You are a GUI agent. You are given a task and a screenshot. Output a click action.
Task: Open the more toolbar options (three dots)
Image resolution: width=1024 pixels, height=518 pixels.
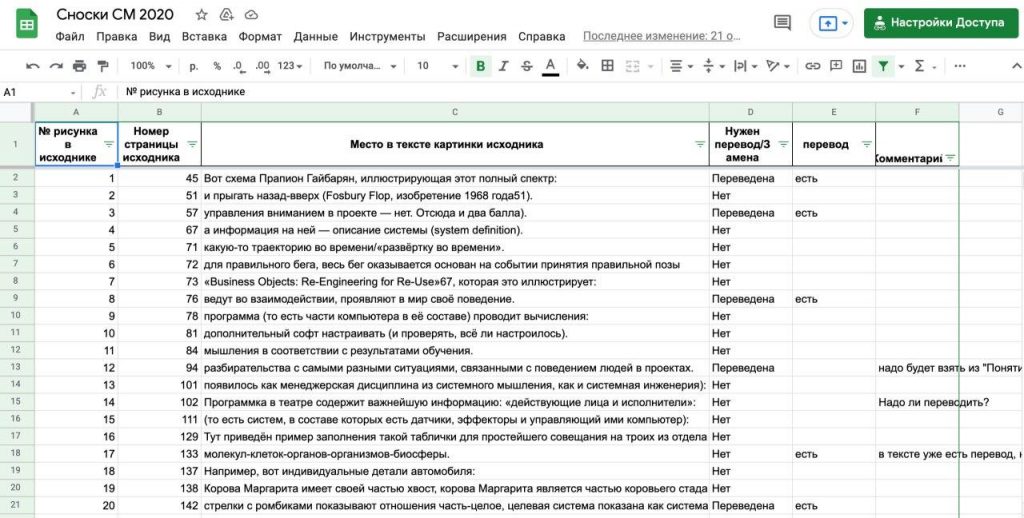pyautogui.click(x=959, y=66)
